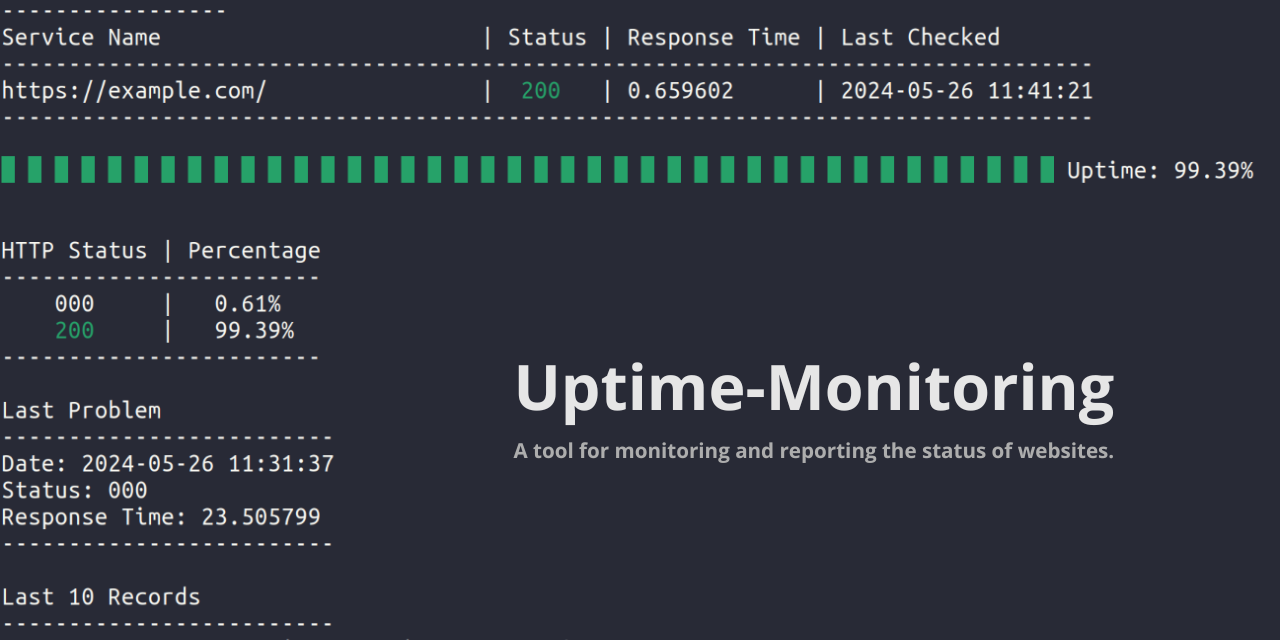Click the 2024-05-26 11:41:21 timestamp
The image size is (1280, 640).
(967, 91)
